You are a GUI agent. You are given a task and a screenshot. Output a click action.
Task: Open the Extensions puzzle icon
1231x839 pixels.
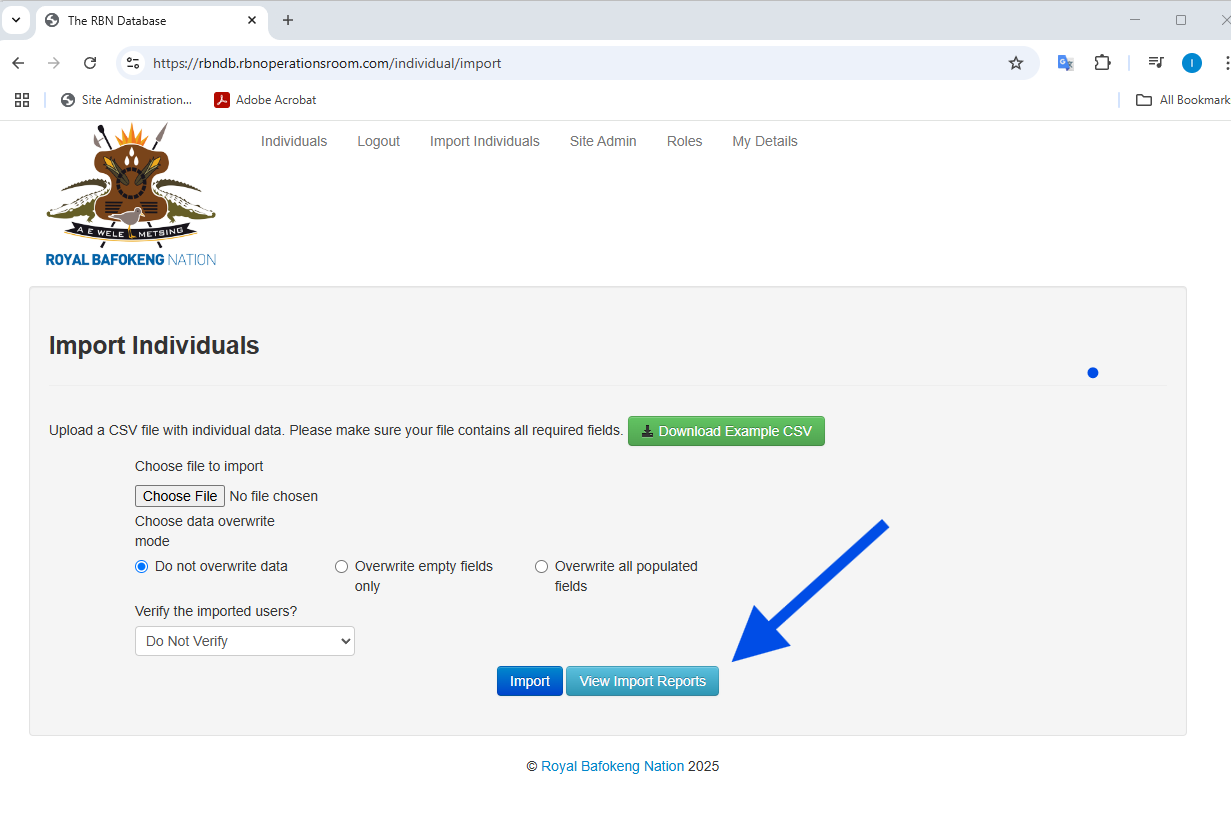click(x=1102, y=63)
